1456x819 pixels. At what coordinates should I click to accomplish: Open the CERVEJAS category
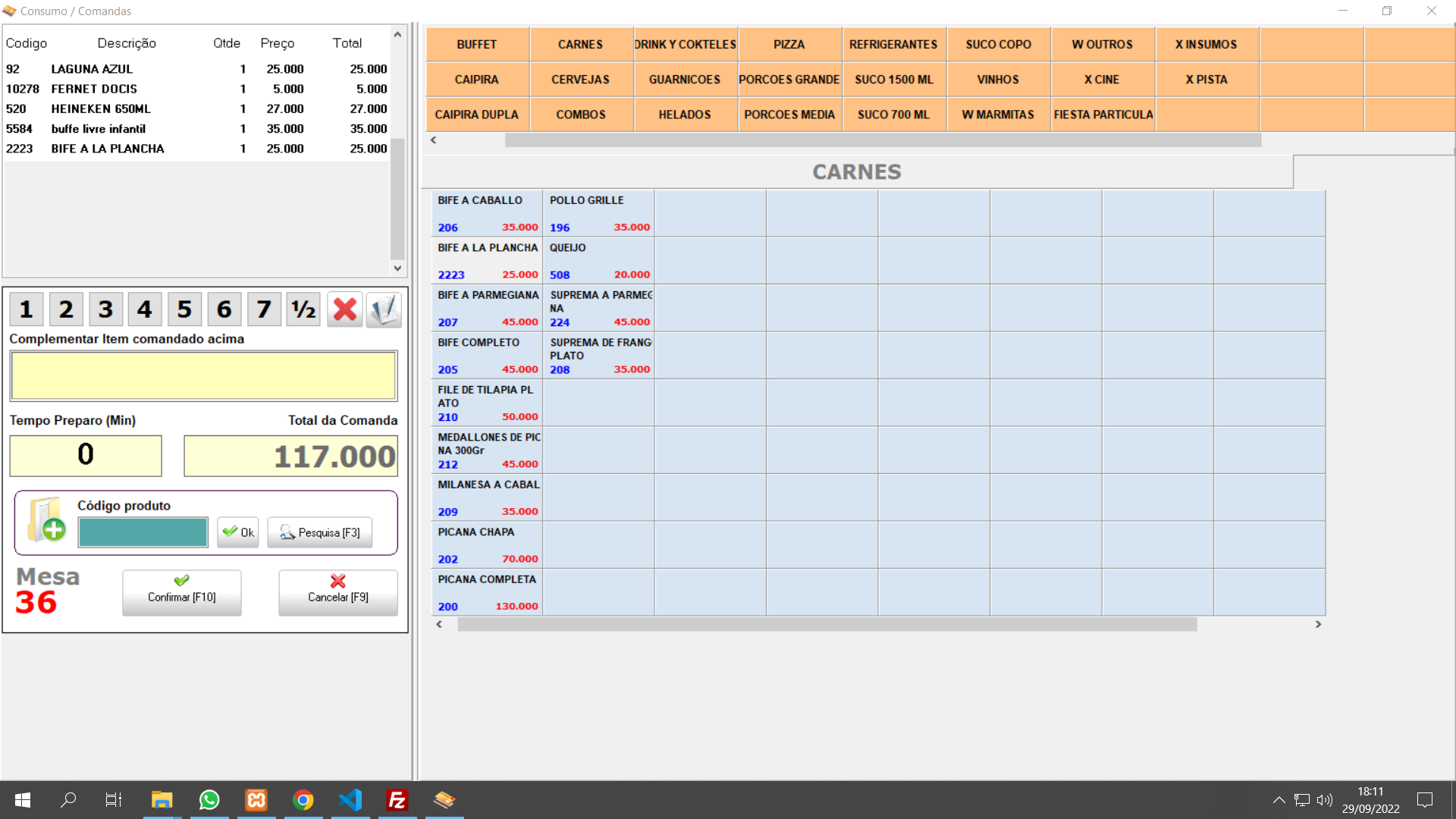tap(581, 80)
